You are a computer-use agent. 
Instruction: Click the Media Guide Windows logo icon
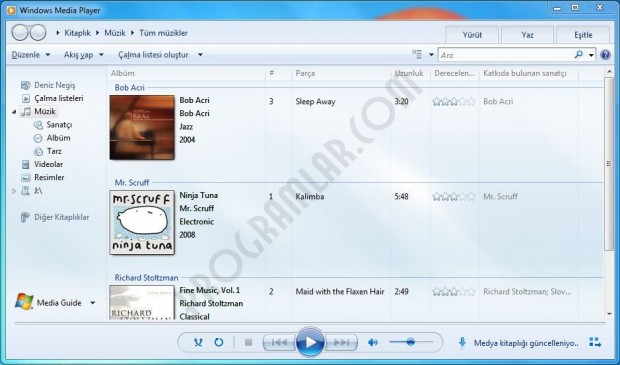click(x=24, y=302)
